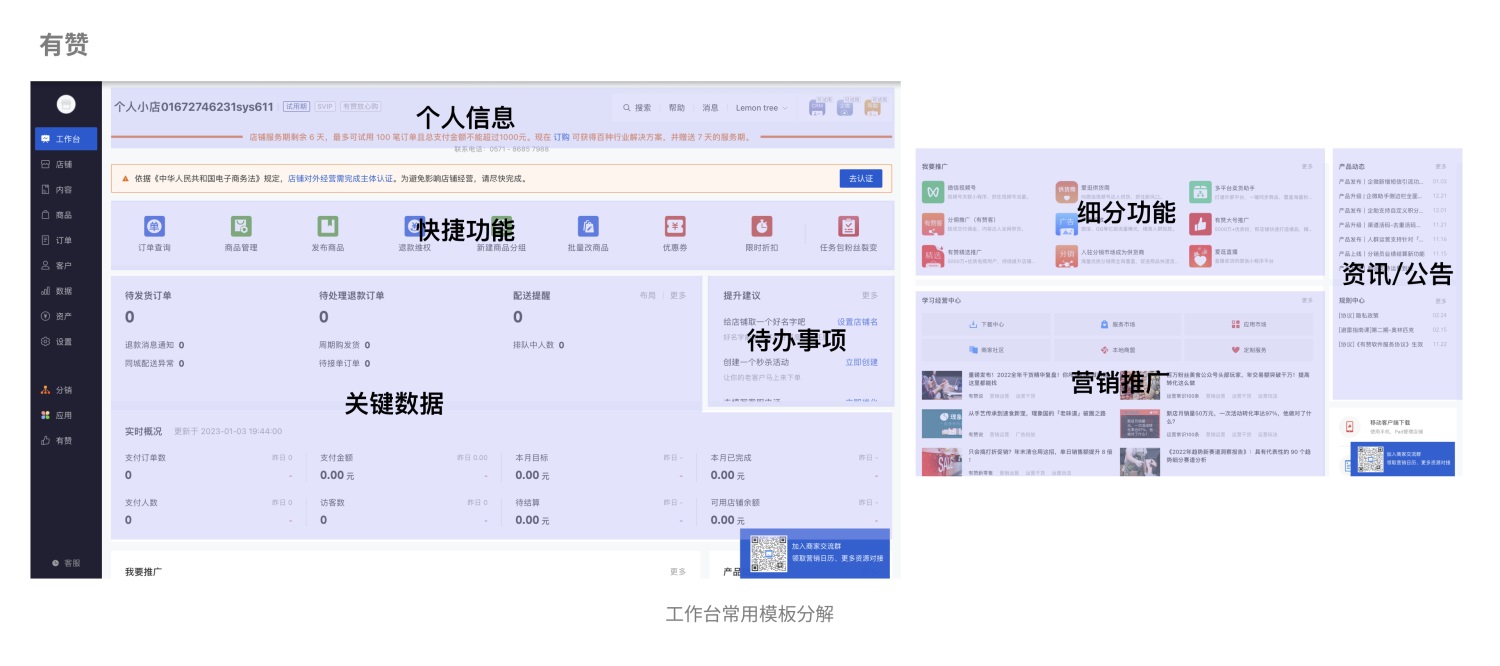The width and height of the screenshot is (1500, 666).
Task: Open the 任务包粉丝裂变 shortcut icon
Action: pyautogui.click(x=848, y=226)
